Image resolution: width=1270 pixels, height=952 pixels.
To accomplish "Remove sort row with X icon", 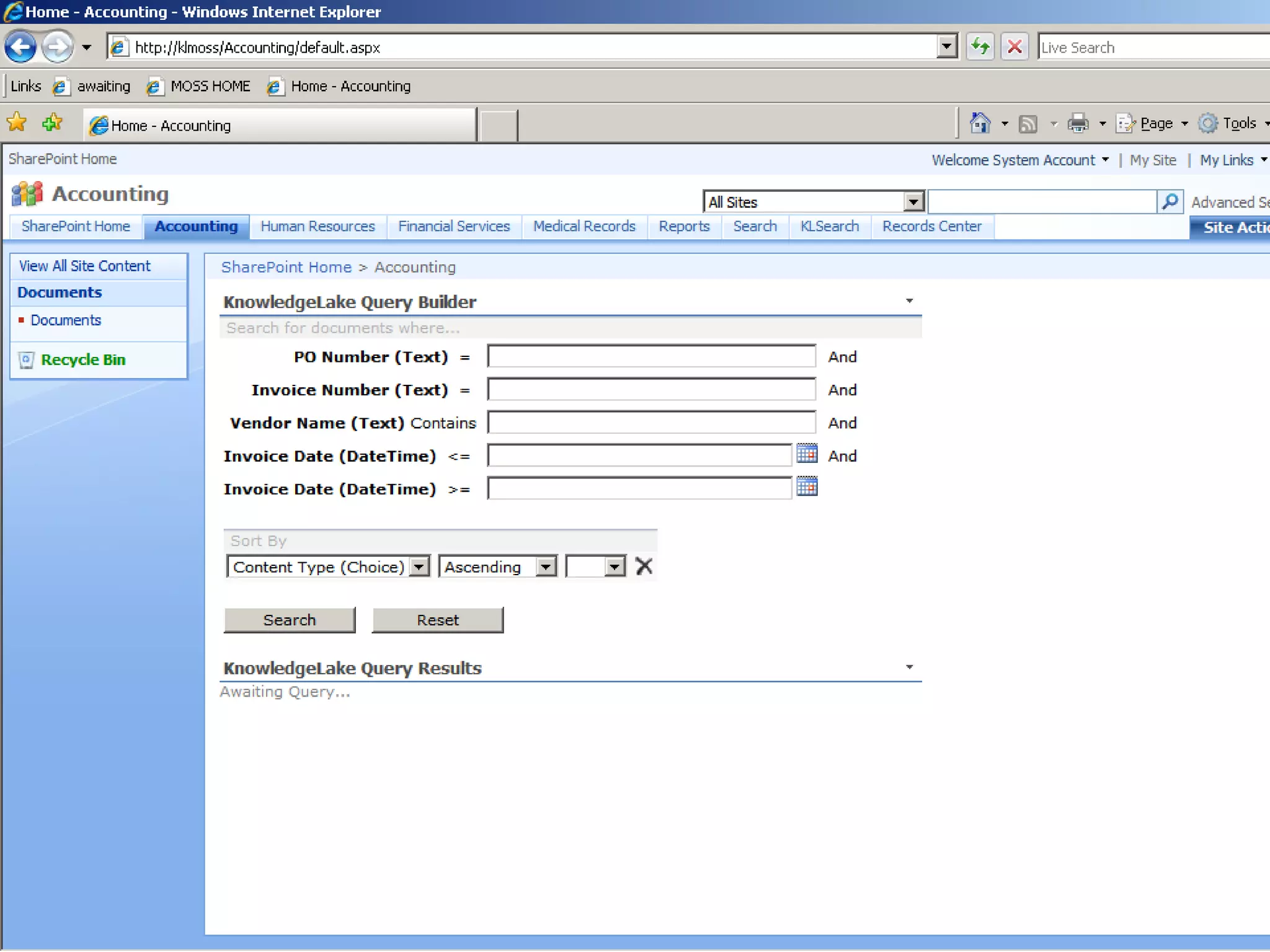I will pos(644,566).
